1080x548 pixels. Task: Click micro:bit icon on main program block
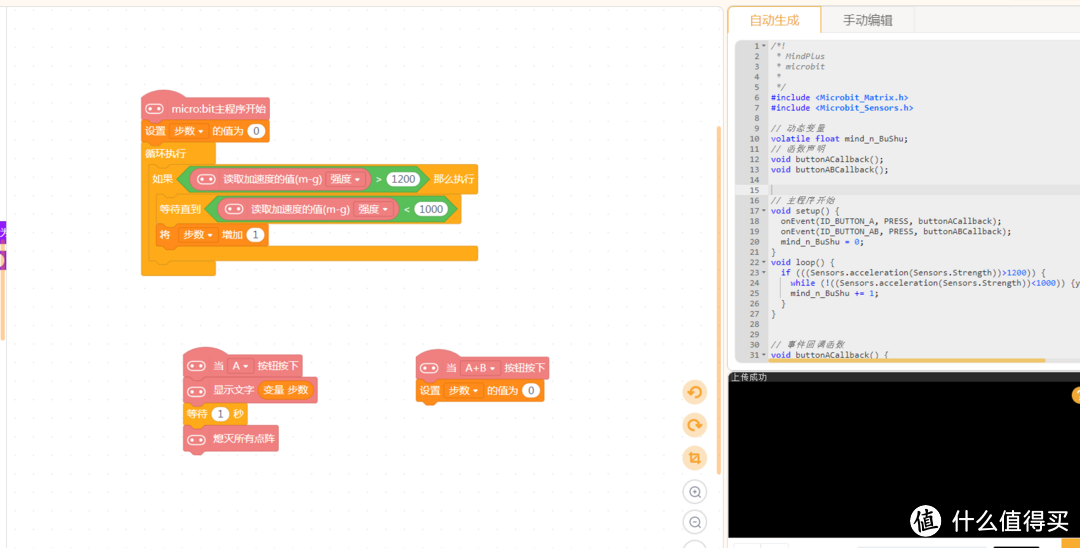pos(154,109)
